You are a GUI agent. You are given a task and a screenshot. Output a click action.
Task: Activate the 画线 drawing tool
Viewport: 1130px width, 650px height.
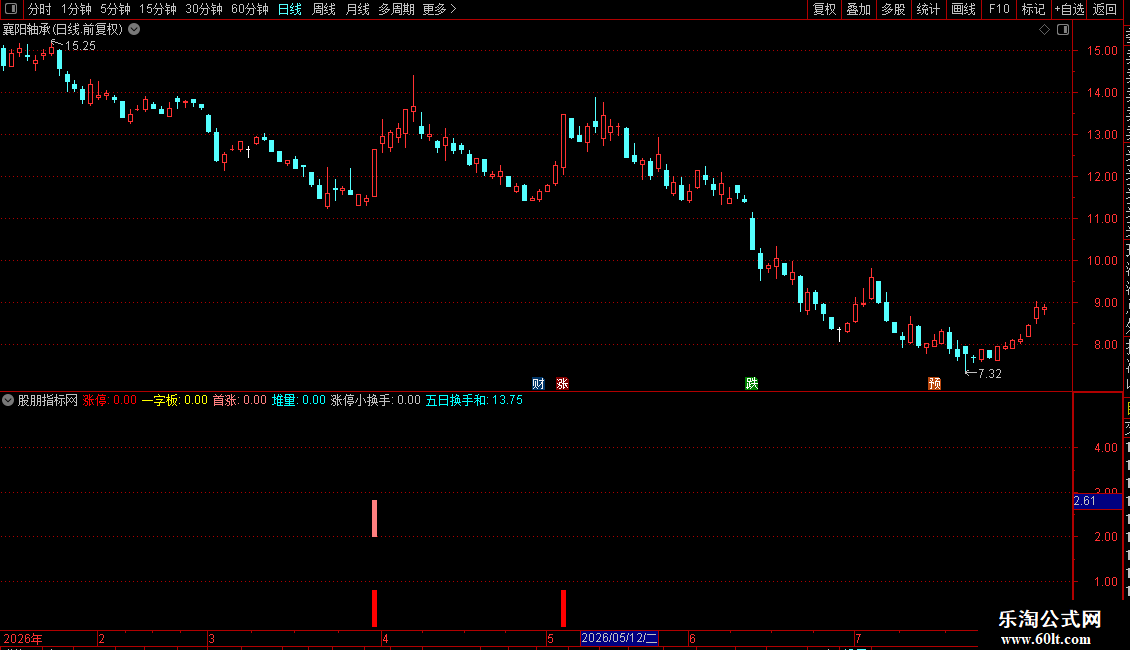pos(963,9)
